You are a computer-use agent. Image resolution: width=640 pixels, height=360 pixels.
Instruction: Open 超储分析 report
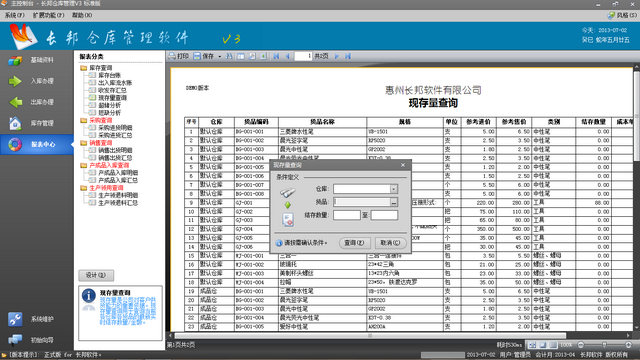109,105
